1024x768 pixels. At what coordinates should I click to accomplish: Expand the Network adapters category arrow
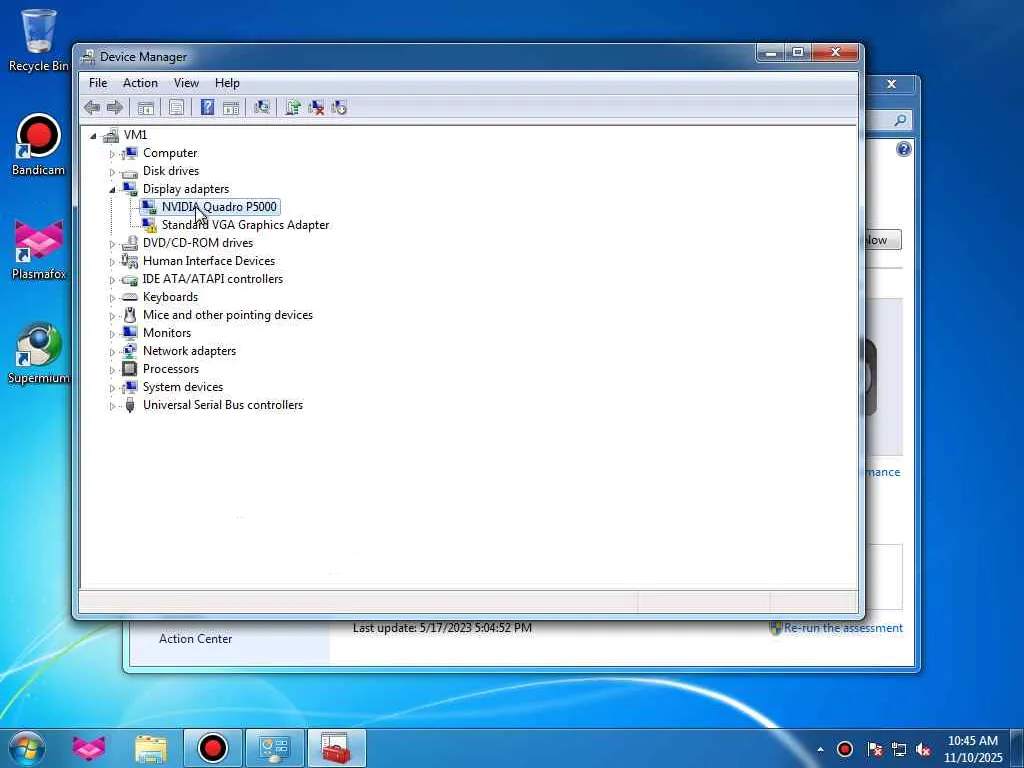coord(112,352)
